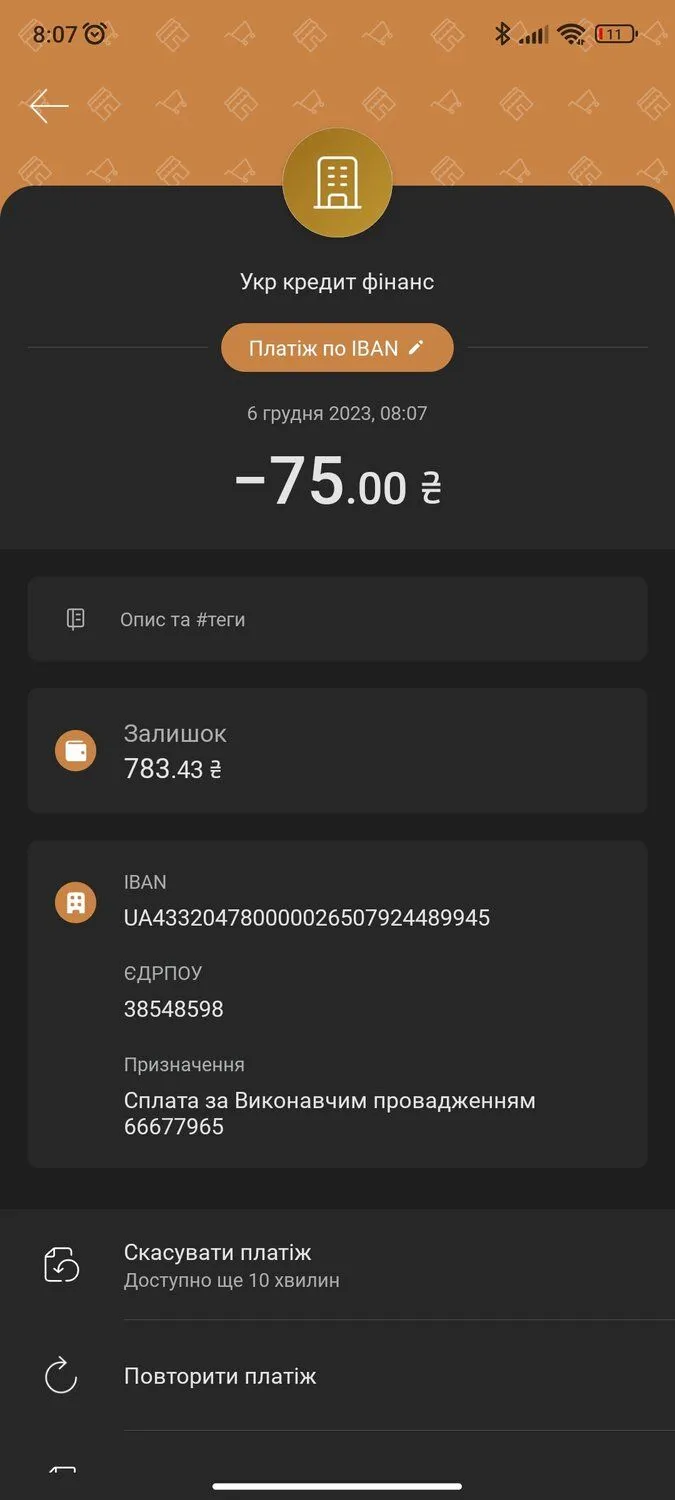Tap the orange bank icon beside IBAN
The width and height of the screenshot is (675, 1500).
[76, 902]
